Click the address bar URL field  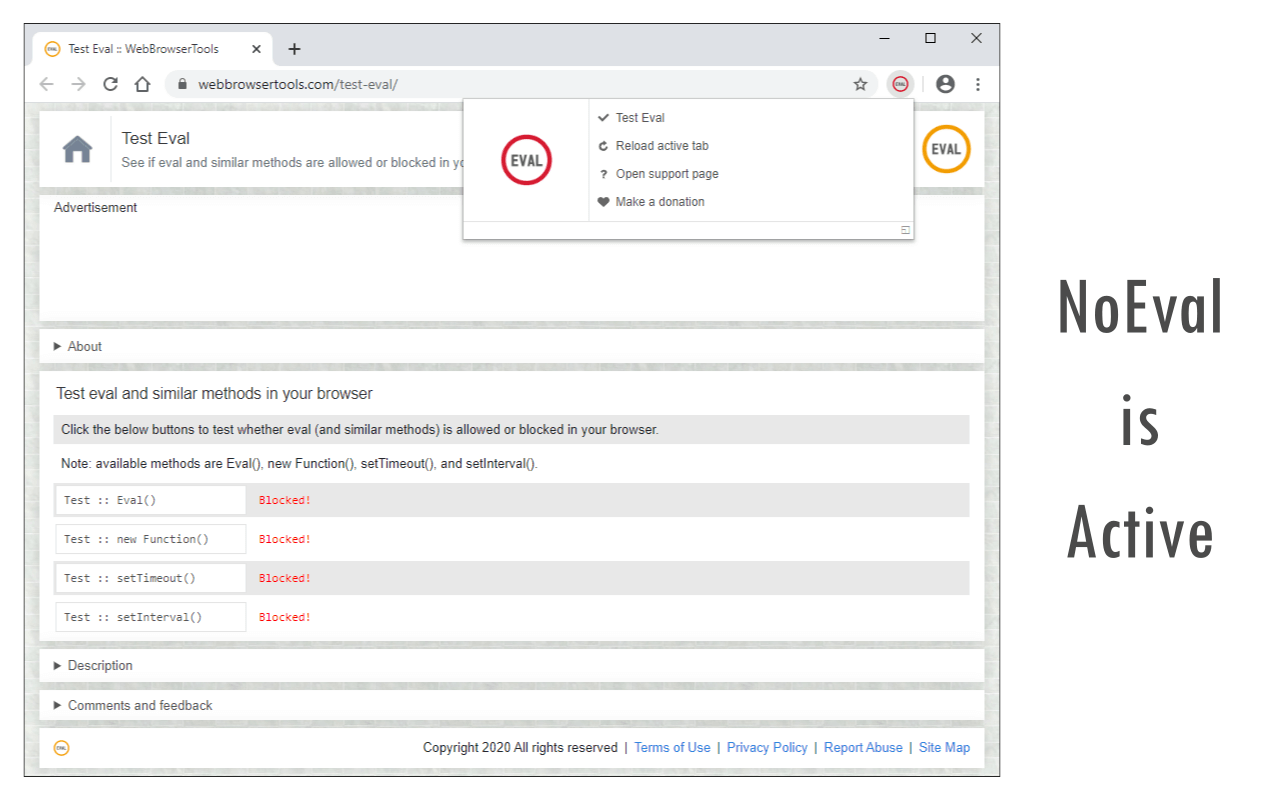520,84
